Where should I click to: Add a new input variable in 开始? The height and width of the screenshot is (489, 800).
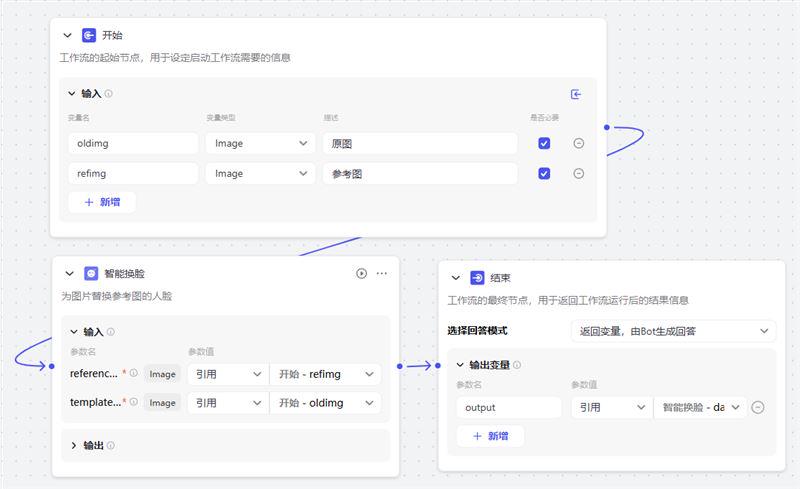[102, 202]
